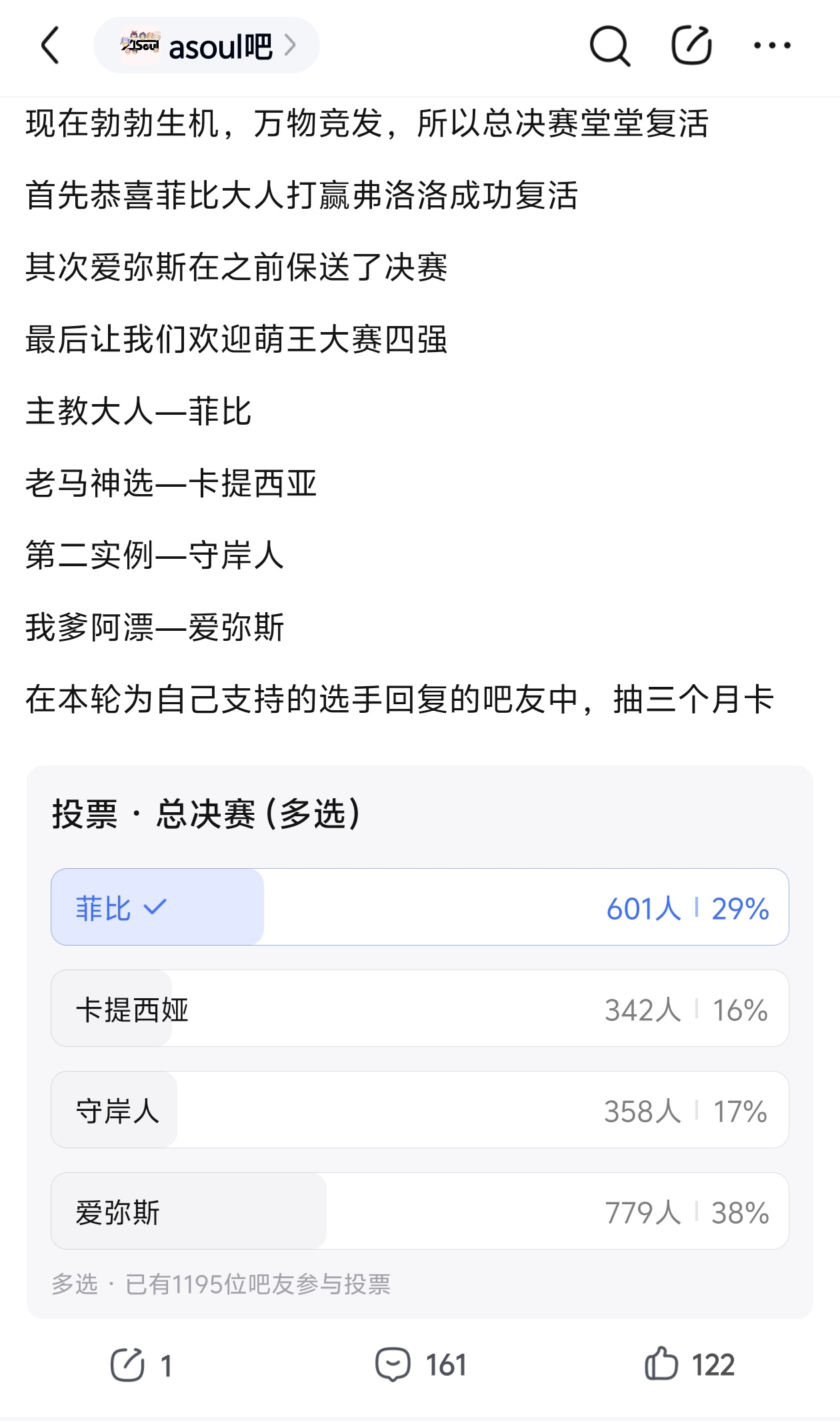Tap the back arrow icon
Image resolution: width=840 pixels, height=1421 pixels.
pyautogui.click(x=51, y=45)
